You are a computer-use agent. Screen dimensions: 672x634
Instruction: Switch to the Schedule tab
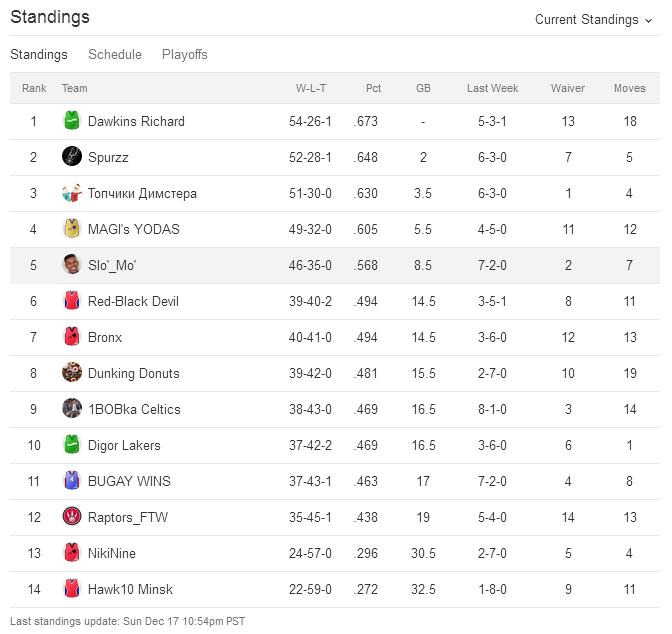(x=115, y=55)
